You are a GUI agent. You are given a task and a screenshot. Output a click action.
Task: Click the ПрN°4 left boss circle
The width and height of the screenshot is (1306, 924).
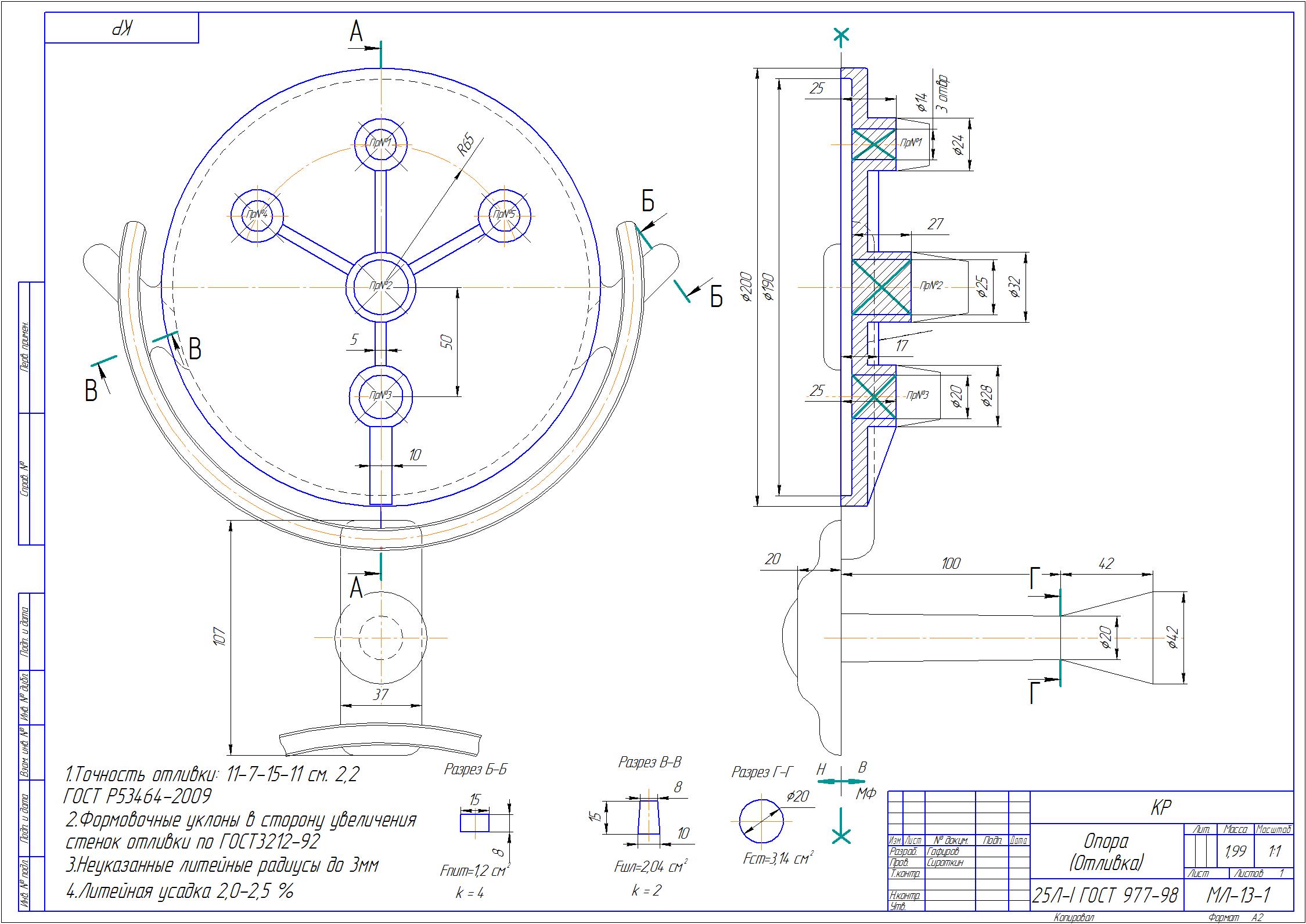pos(257,214)
